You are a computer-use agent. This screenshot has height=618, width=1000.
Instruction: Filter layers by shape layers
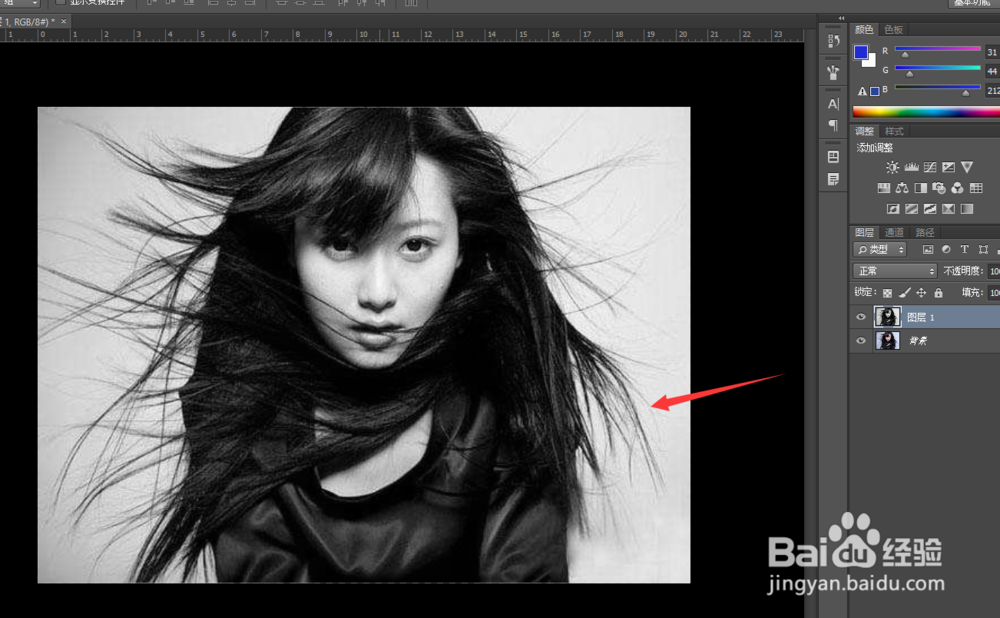pyautogui.click(x=983, y=249)
